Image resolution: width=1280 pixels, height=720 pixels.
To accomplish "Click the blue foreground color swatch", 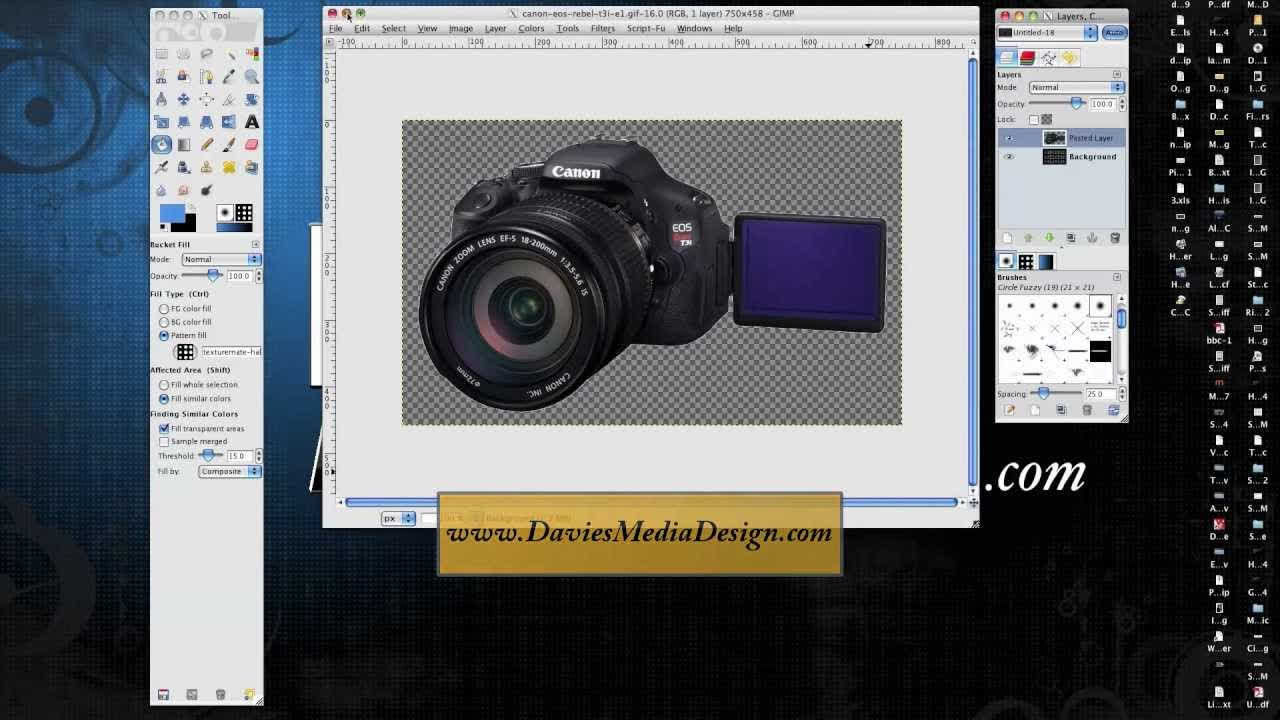I will [172, 214].
